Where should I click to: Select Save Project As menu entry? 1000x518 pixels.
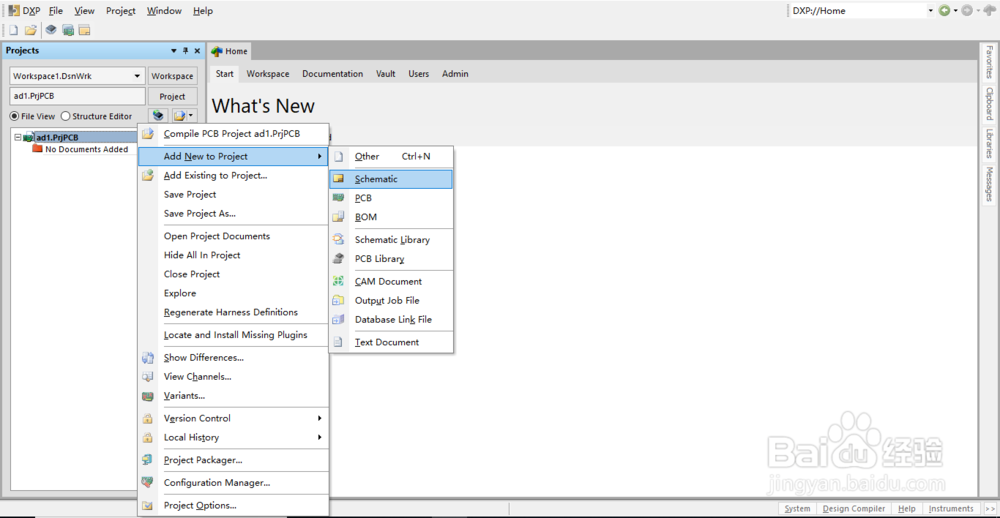[x=233, y=214]
